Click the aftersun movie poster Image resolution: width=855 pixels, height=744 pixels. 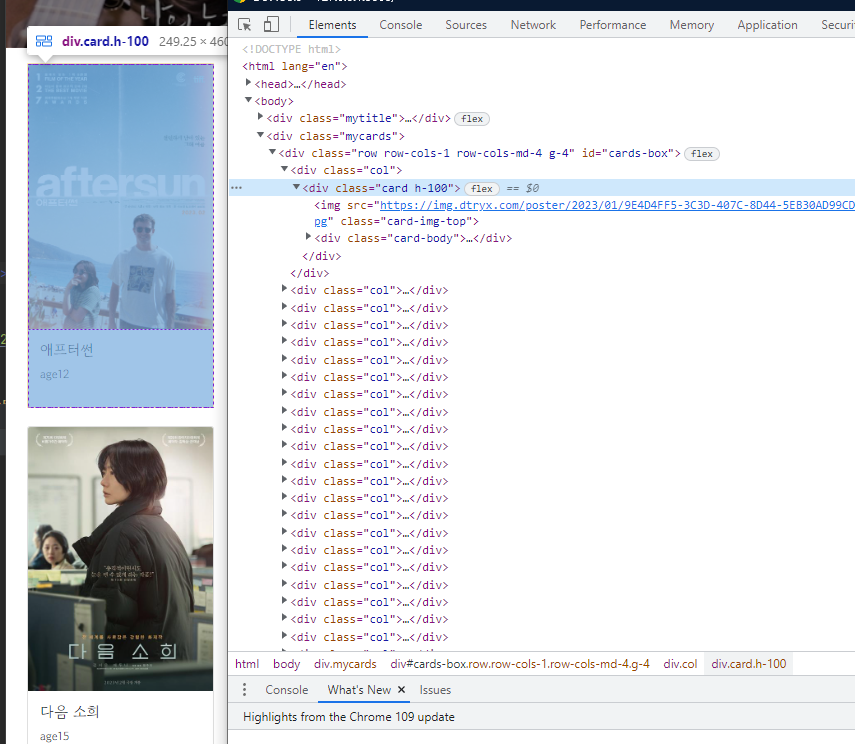121,197
